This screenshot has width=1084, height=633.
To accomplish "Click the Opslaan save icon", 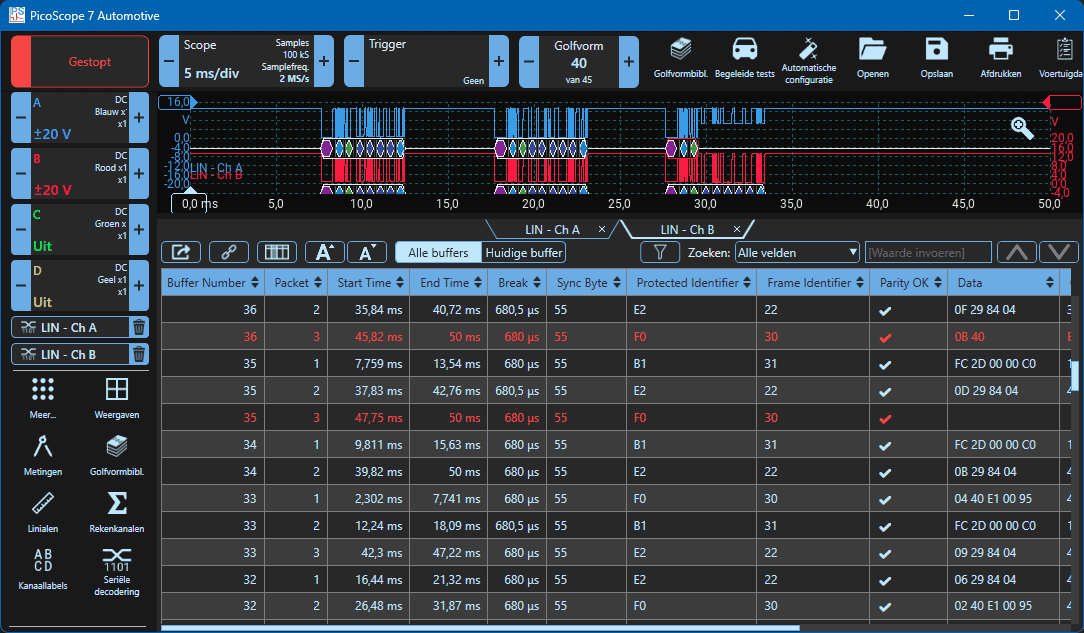I will click(x=936, y=57).
